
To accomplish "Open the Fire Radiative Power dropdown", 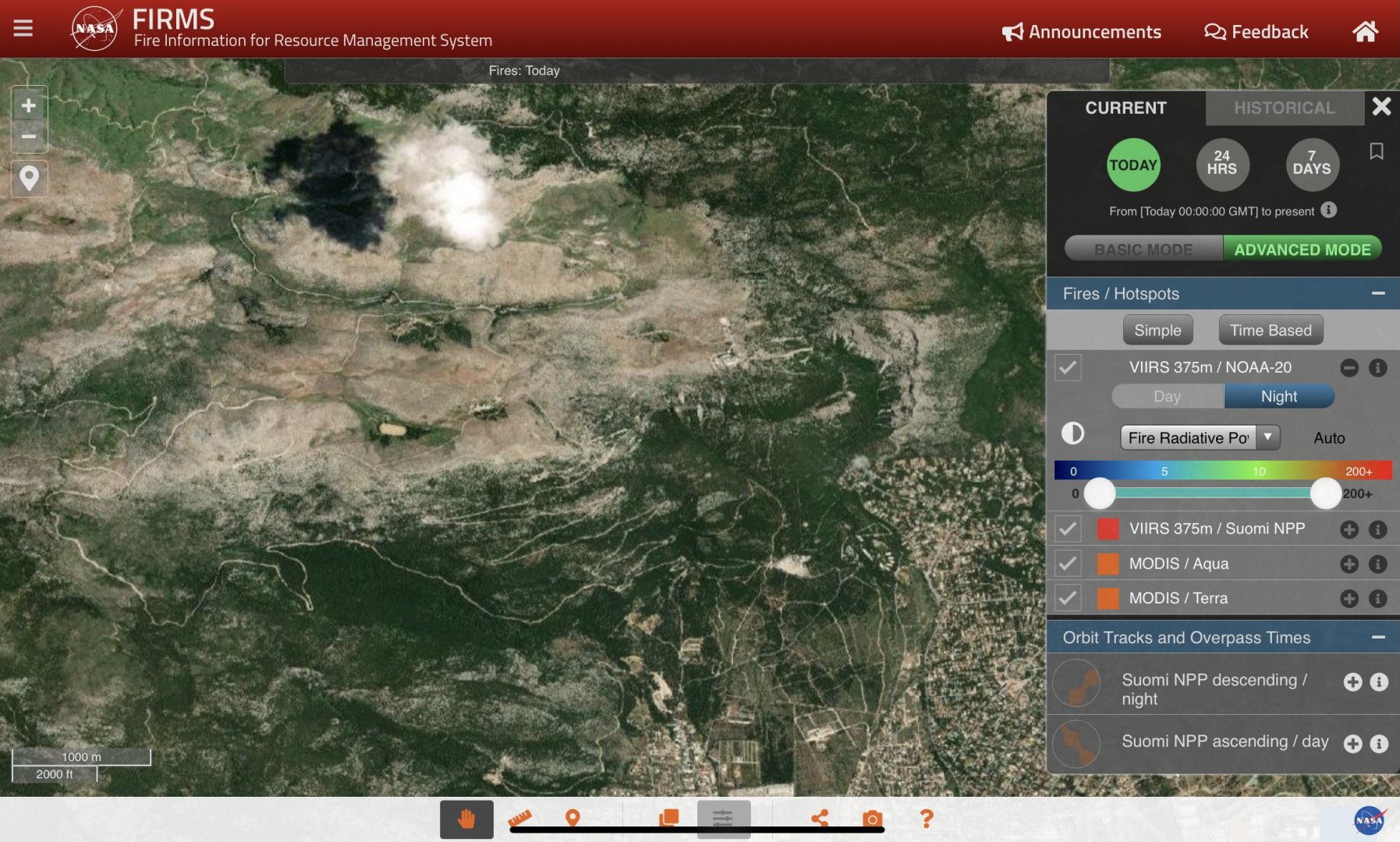I will pyautogui.click(x=1200, y=437).
